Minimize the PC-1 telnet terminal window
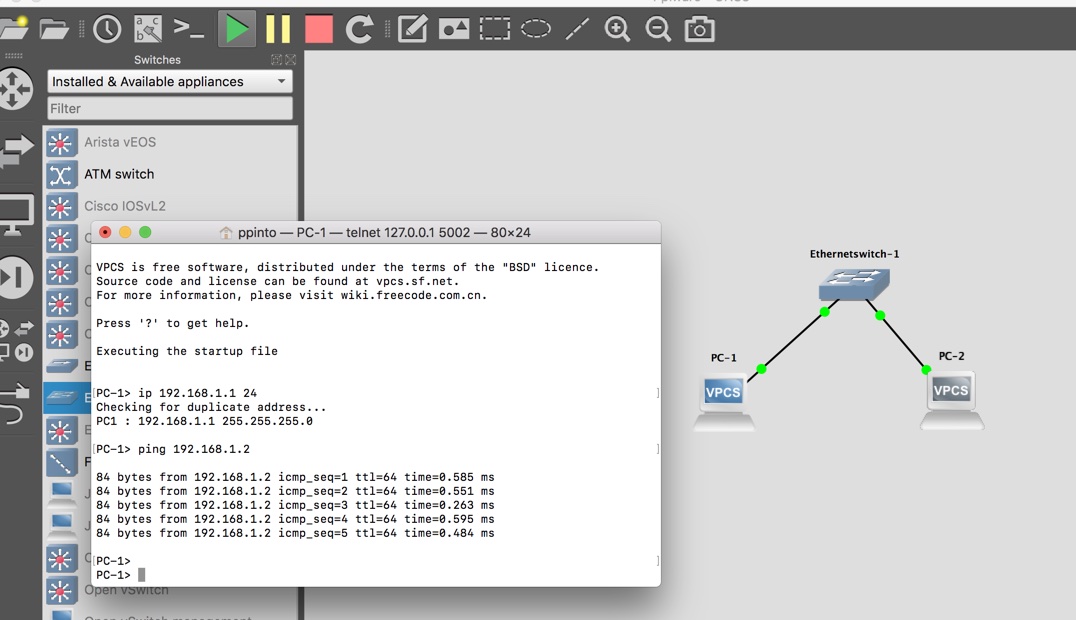 tap(125, 232)
